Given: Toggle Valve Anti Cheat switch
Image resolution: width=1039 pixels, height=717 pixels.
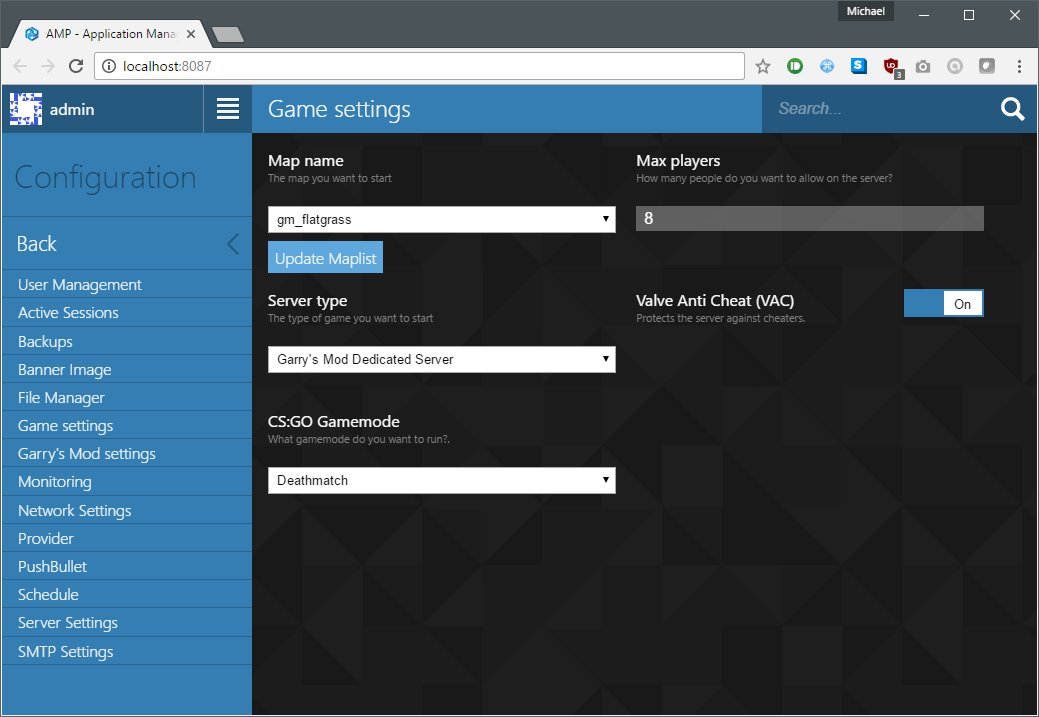Looking at the screenshot, I should coord(944,303).
